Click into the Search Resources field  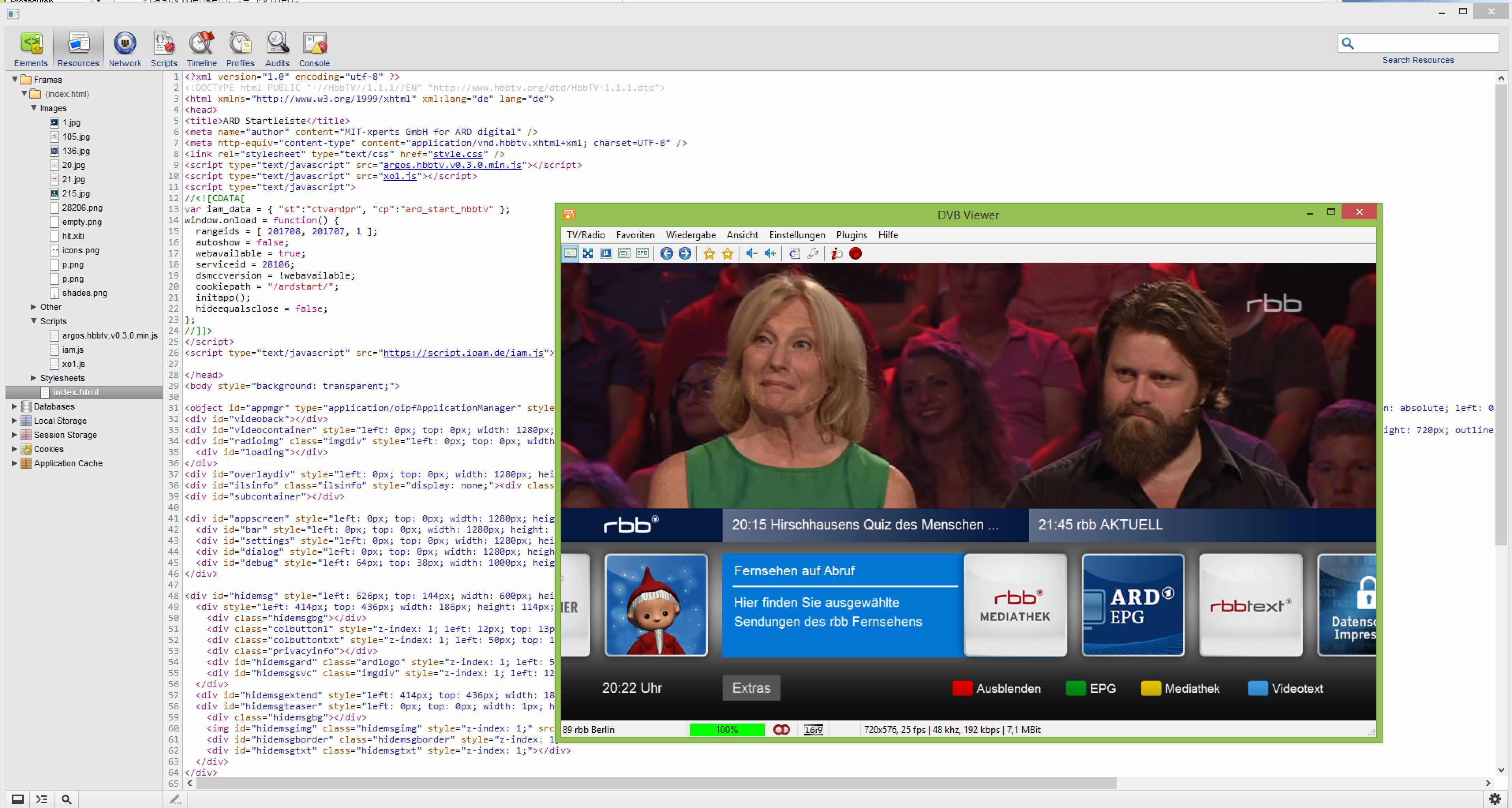pos(1425,43)
